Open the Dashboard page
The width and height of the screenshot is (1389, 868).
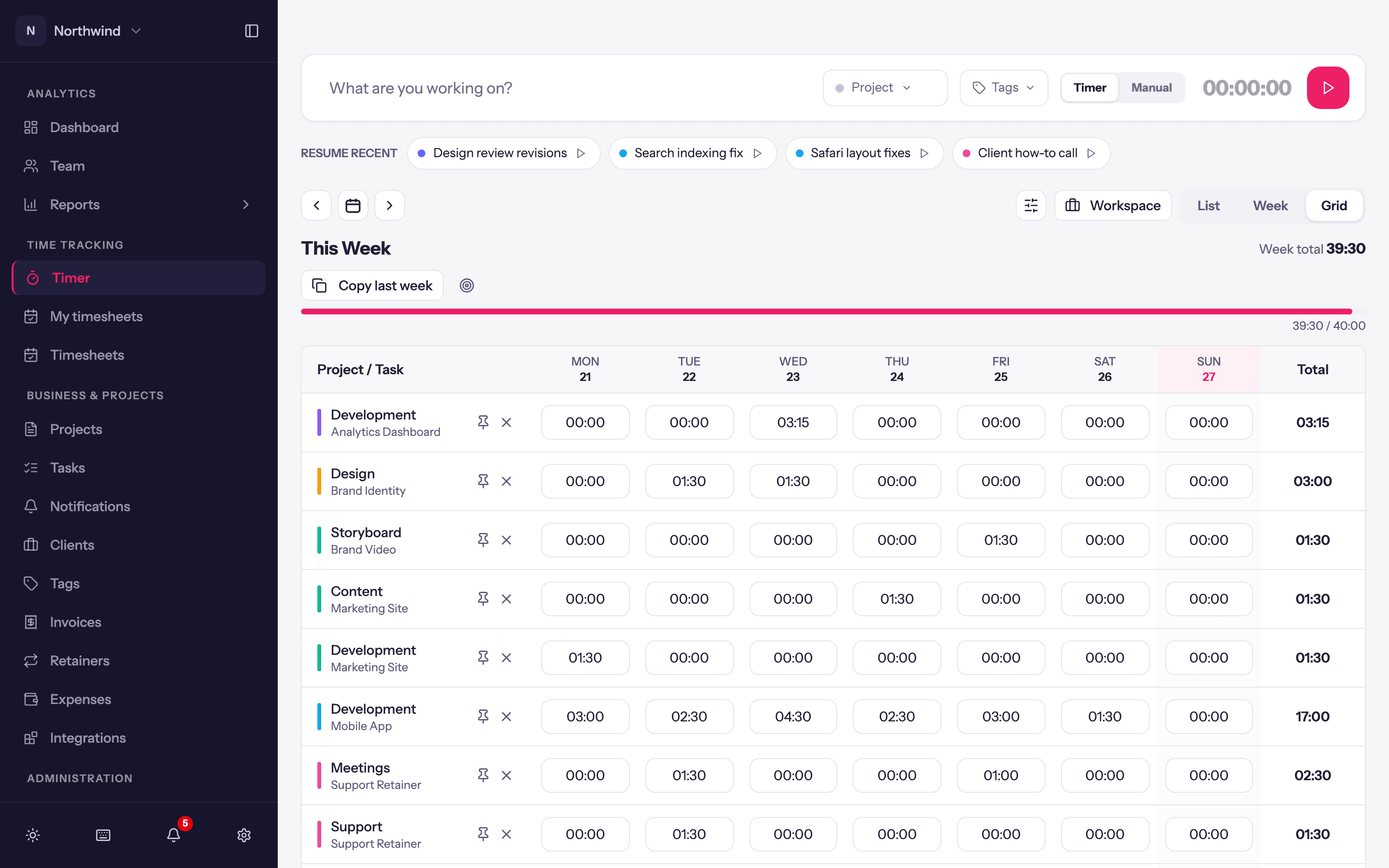[138, 127]
